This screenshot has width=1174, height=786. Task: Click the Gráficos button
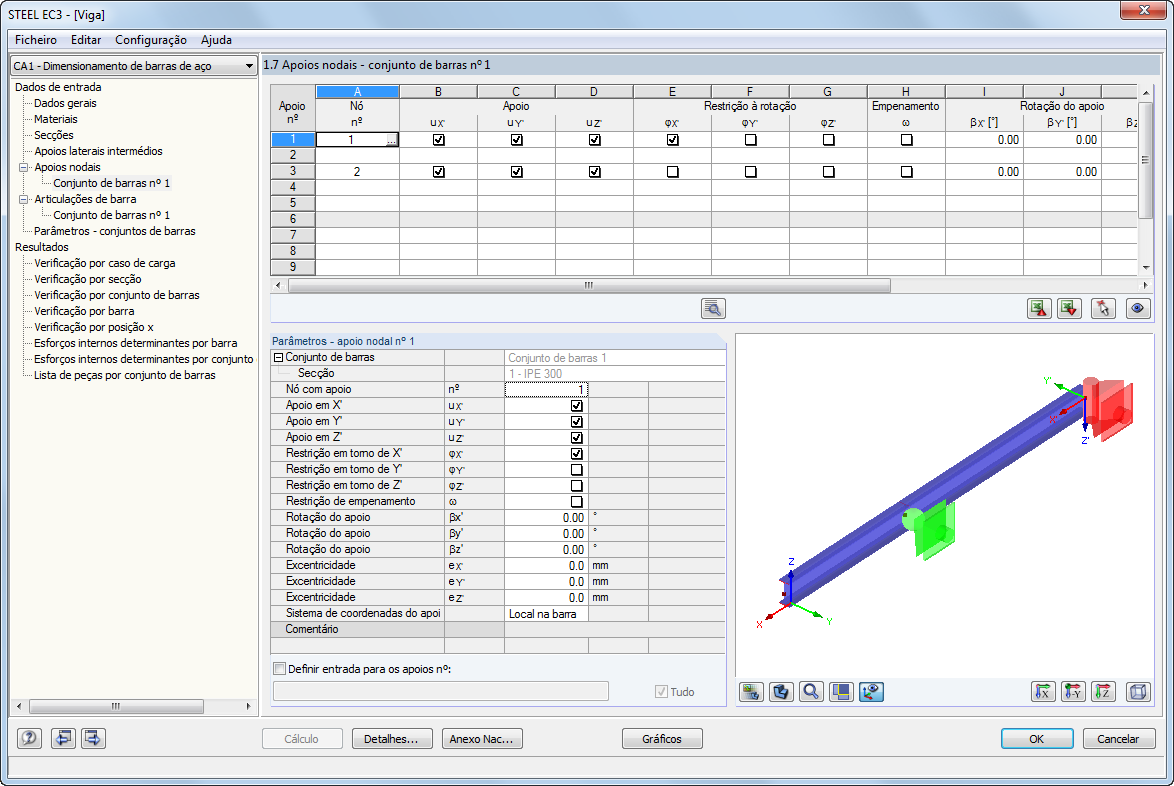pos(662,739)
